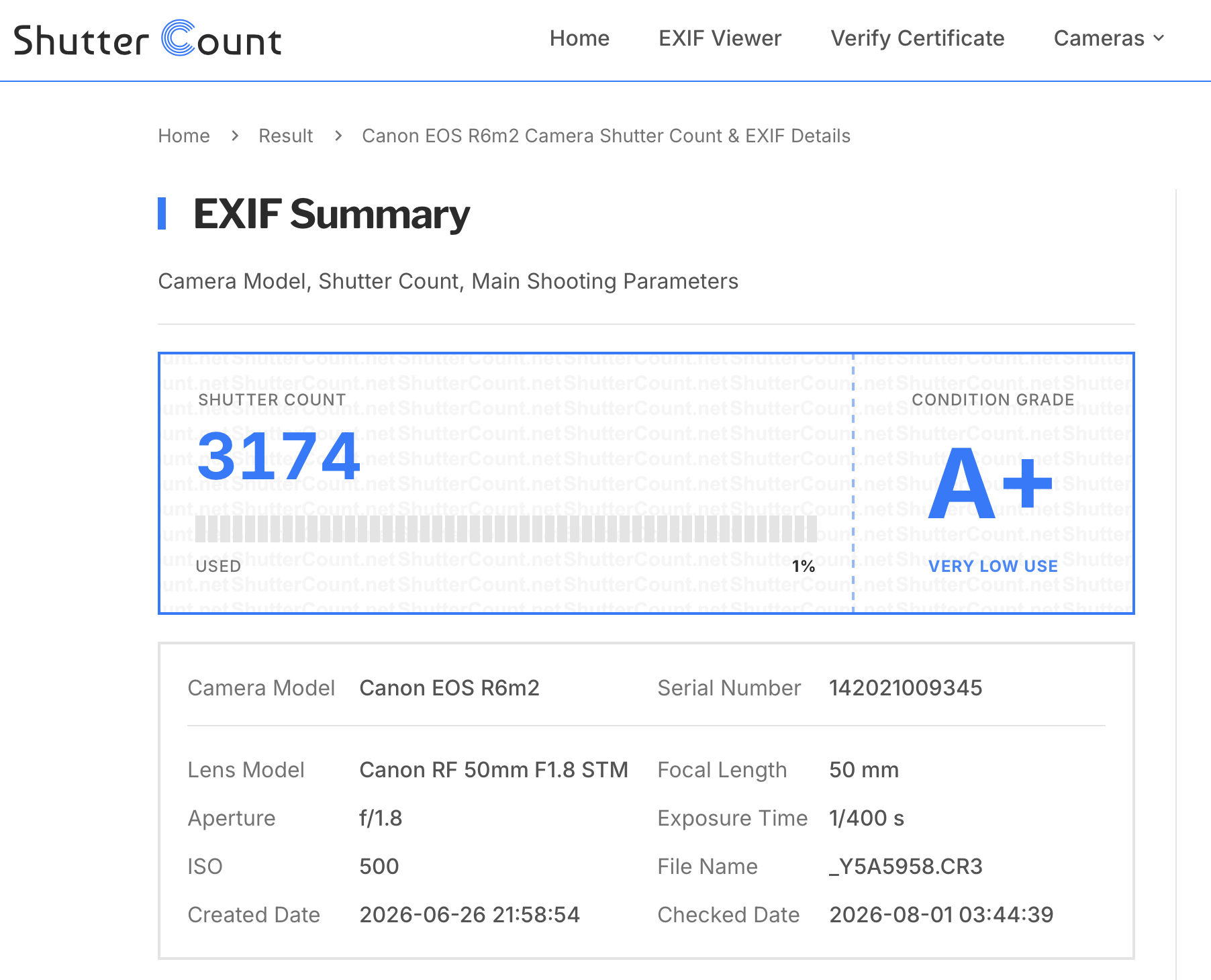Screen dimensions: 1211x980
Task: Open the EXIF Viewer page
Action: click(720, 38)
